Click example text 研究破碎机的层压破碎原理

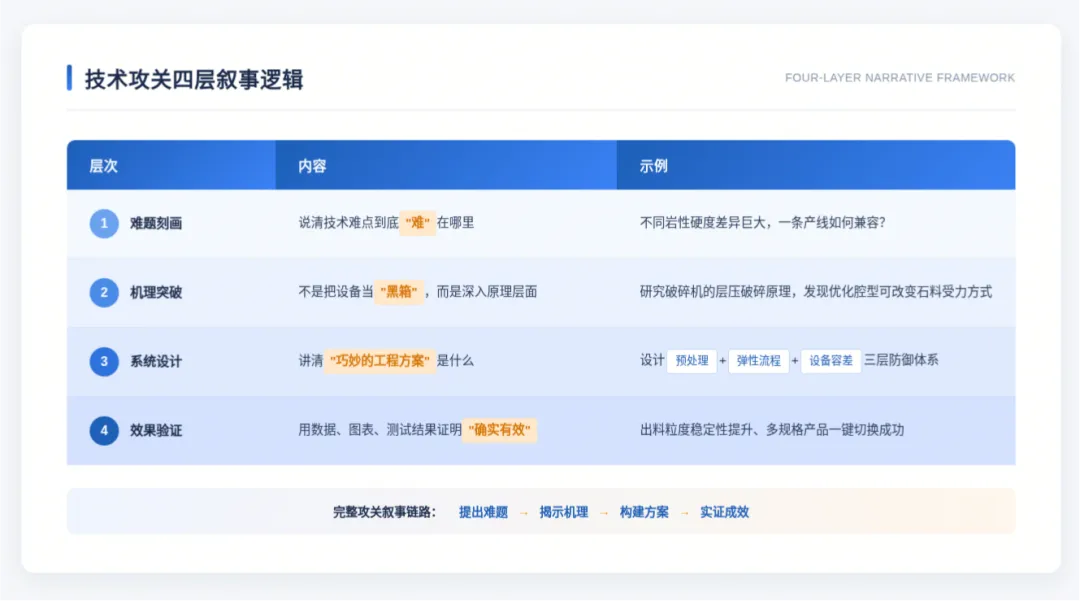[715, 292]
